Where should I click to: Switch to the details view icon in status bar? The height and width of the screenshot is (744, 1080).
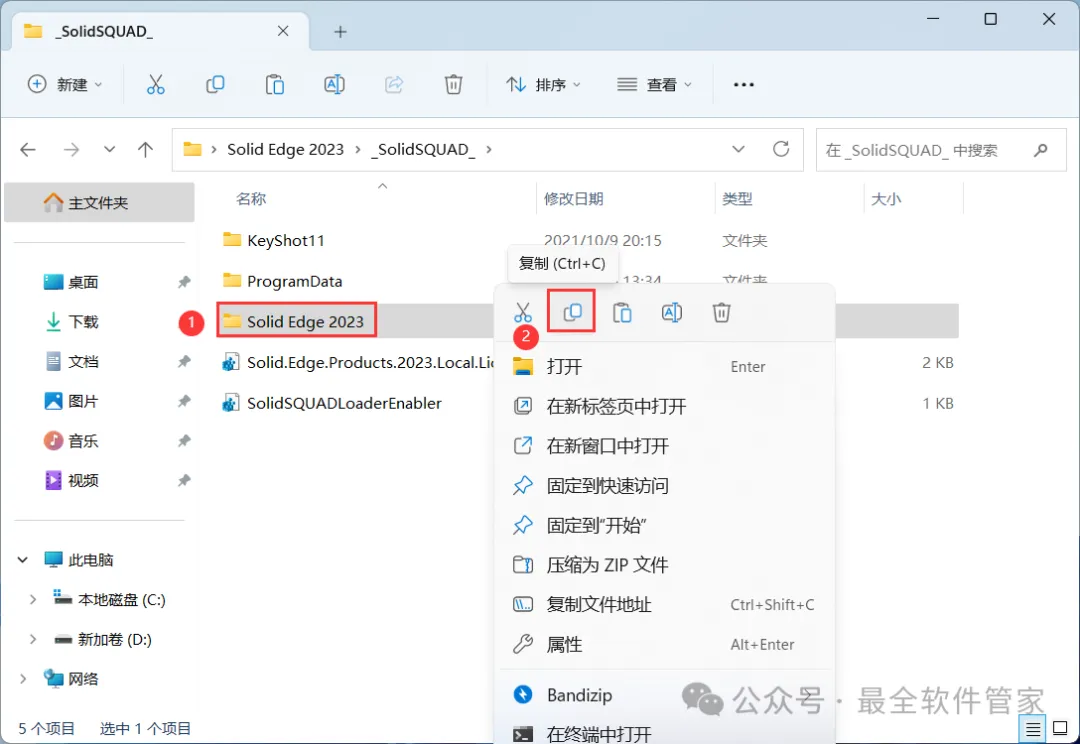tap(1032, 728)
